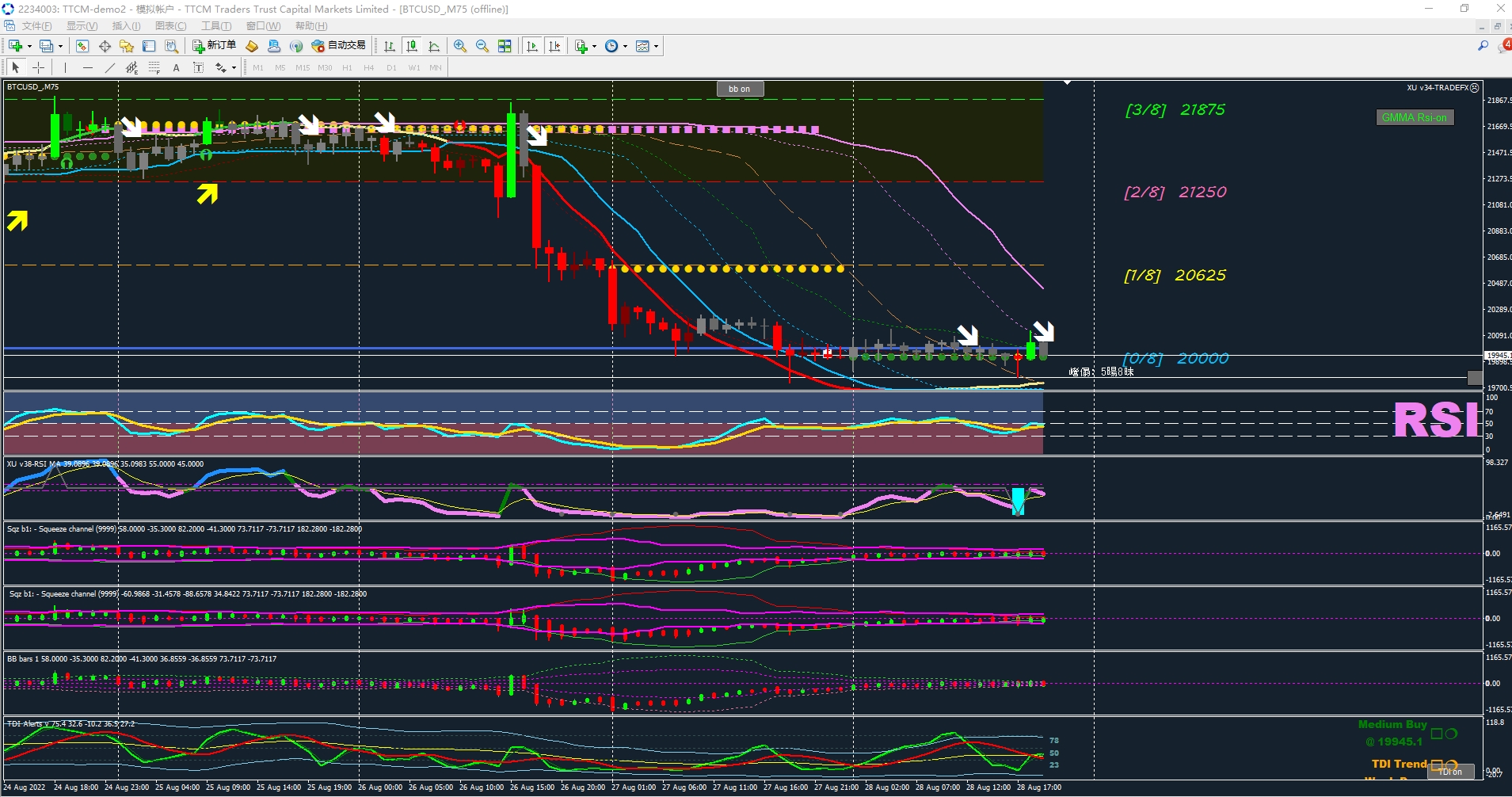Select the text label tool
This screenshot has height=797, width=1512.
[198, 67]
